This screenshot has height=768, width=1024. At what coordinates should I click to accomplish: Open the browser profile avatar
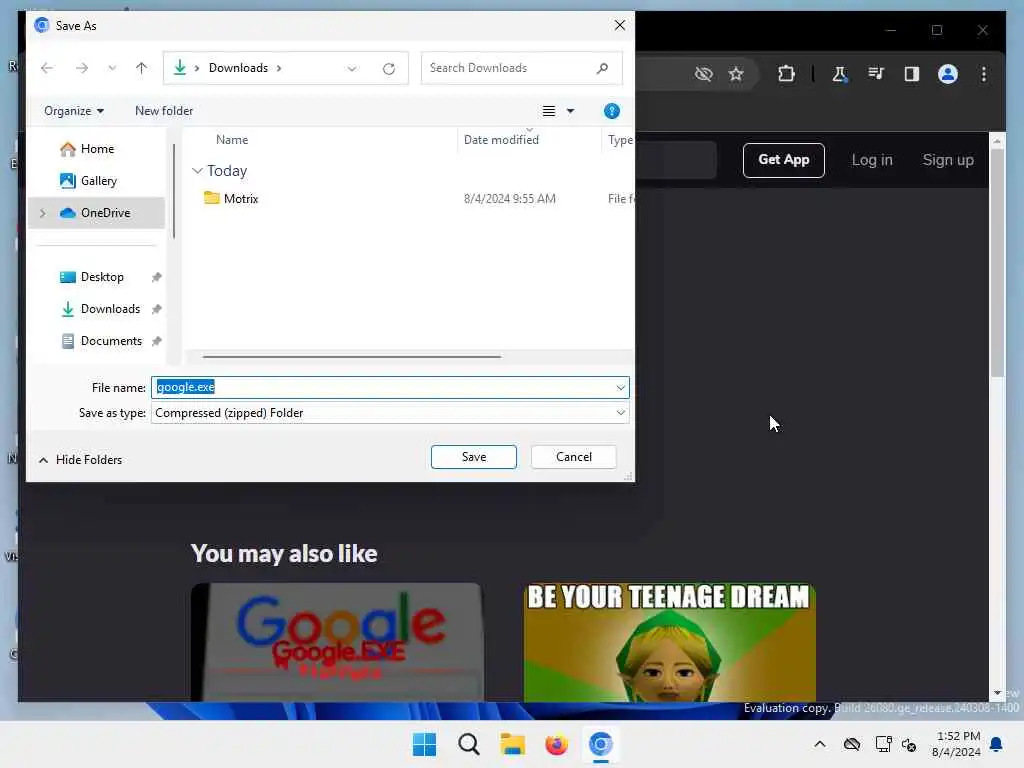(x=948, y=74)
